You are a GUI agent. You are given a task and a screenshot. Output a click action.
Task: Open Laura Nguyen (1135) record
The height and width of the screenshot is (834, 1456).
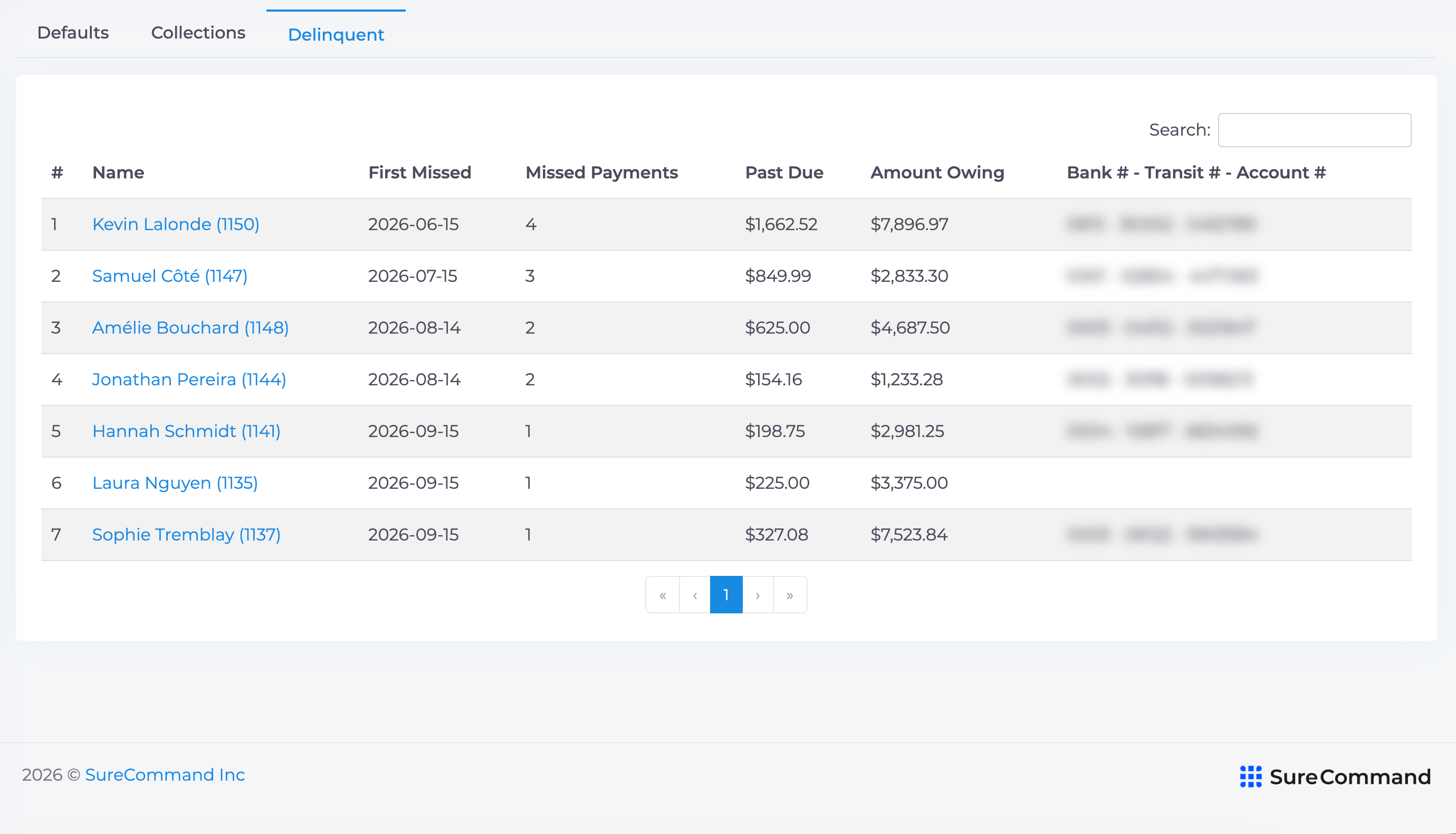click(x=175, y=483)
